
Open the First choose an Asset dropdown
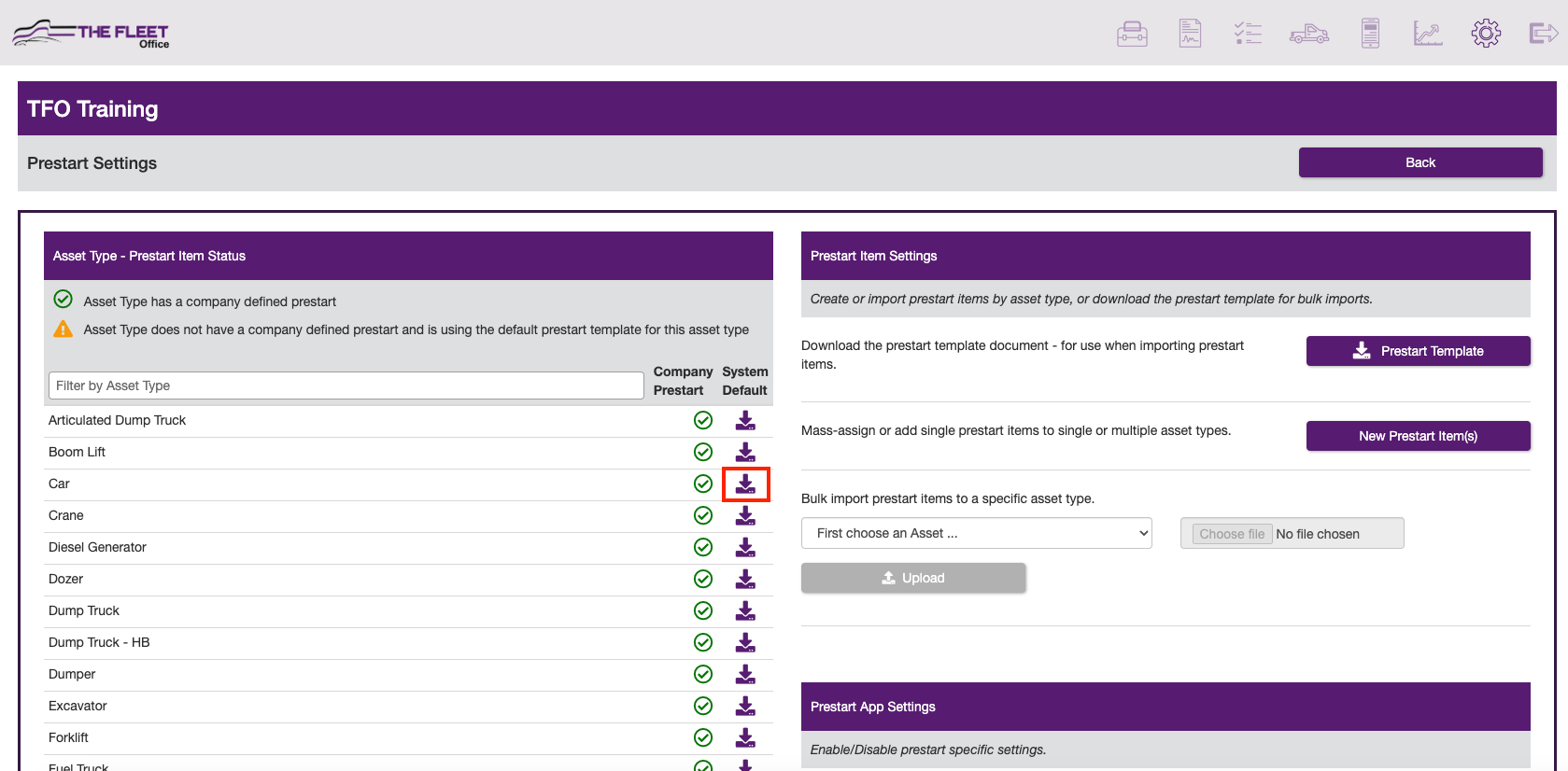pos(977,533)
